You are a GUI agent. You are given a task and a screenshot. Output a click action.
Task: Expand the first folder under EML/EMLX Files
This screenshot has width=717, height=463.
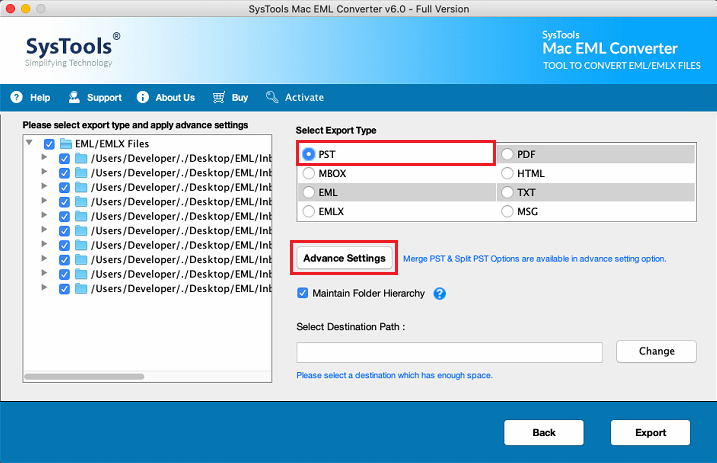(x=43, y=158)
